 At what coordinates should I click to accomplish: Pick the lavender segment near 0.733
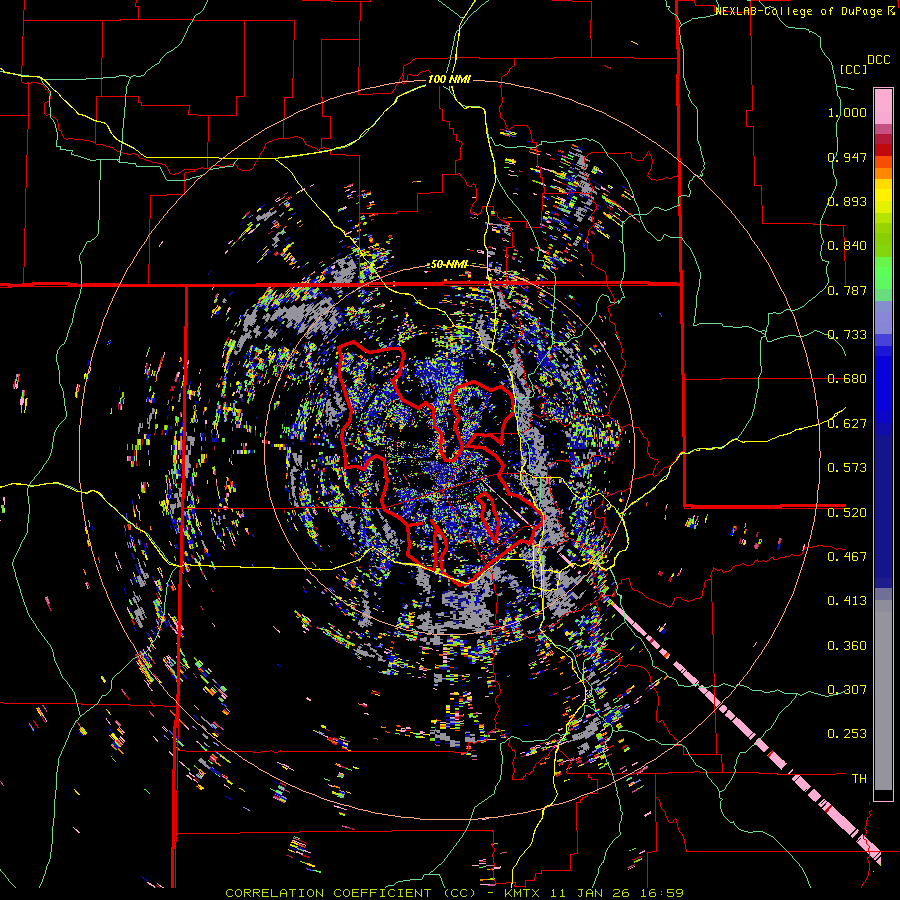(x=883, y=317)
